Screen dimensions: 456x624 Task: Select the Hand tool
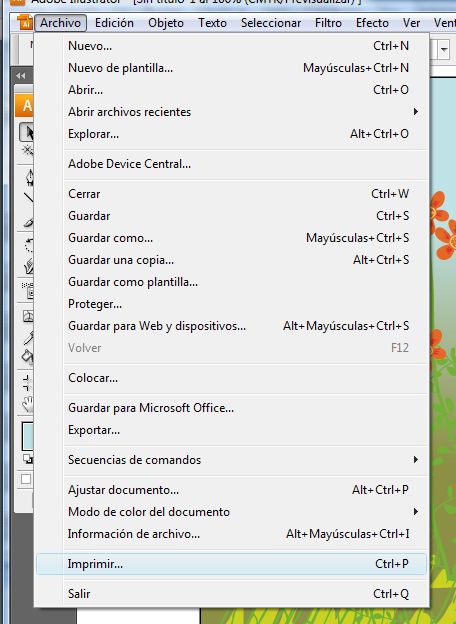(x=28, y=404)
